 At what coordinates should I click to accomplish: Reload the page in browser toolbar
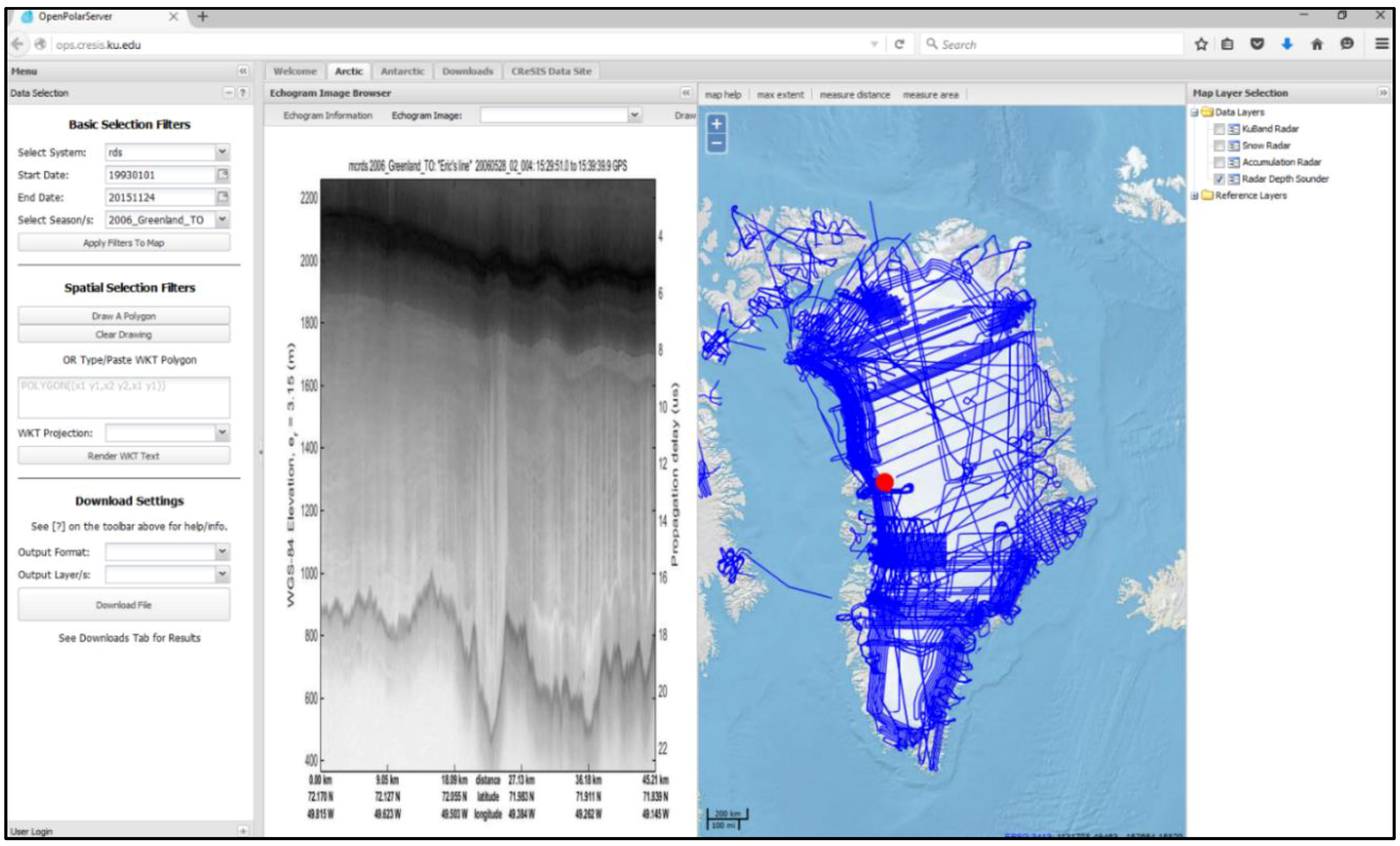(x=899, y=44)
